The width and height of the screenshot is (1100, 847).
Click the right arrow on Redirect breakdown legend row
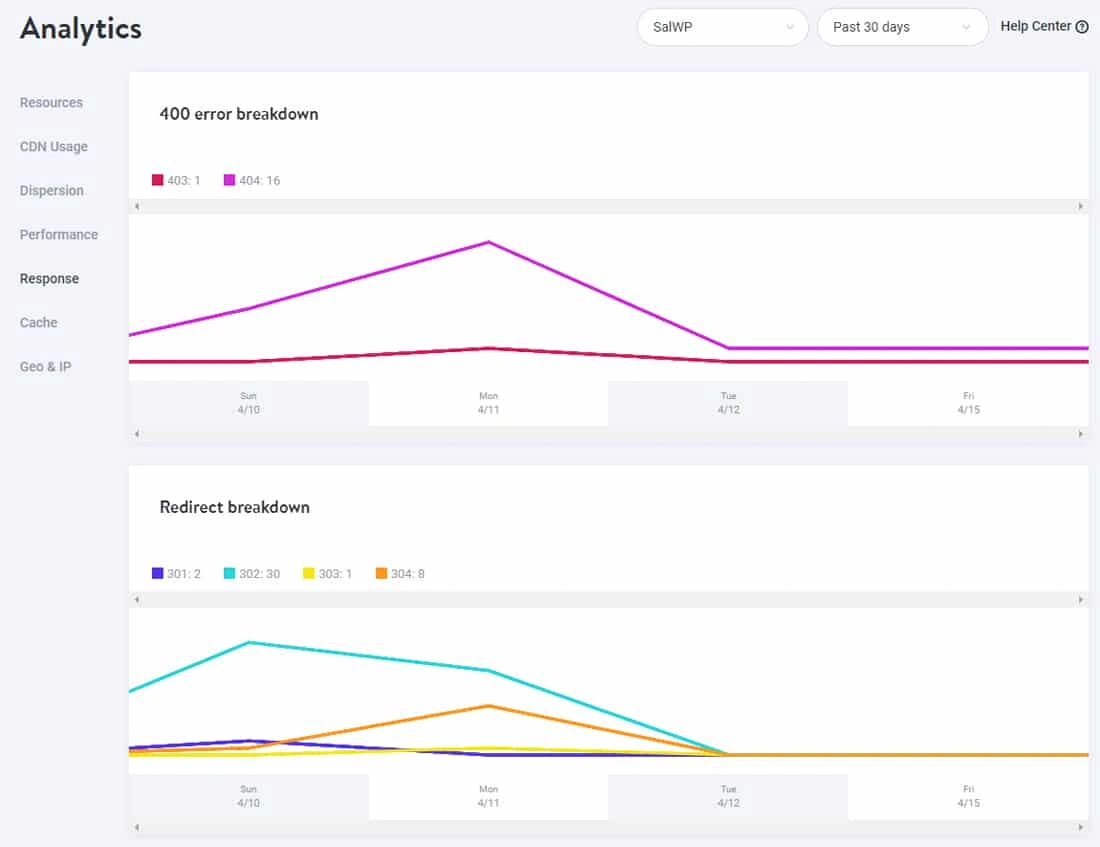1082,599
